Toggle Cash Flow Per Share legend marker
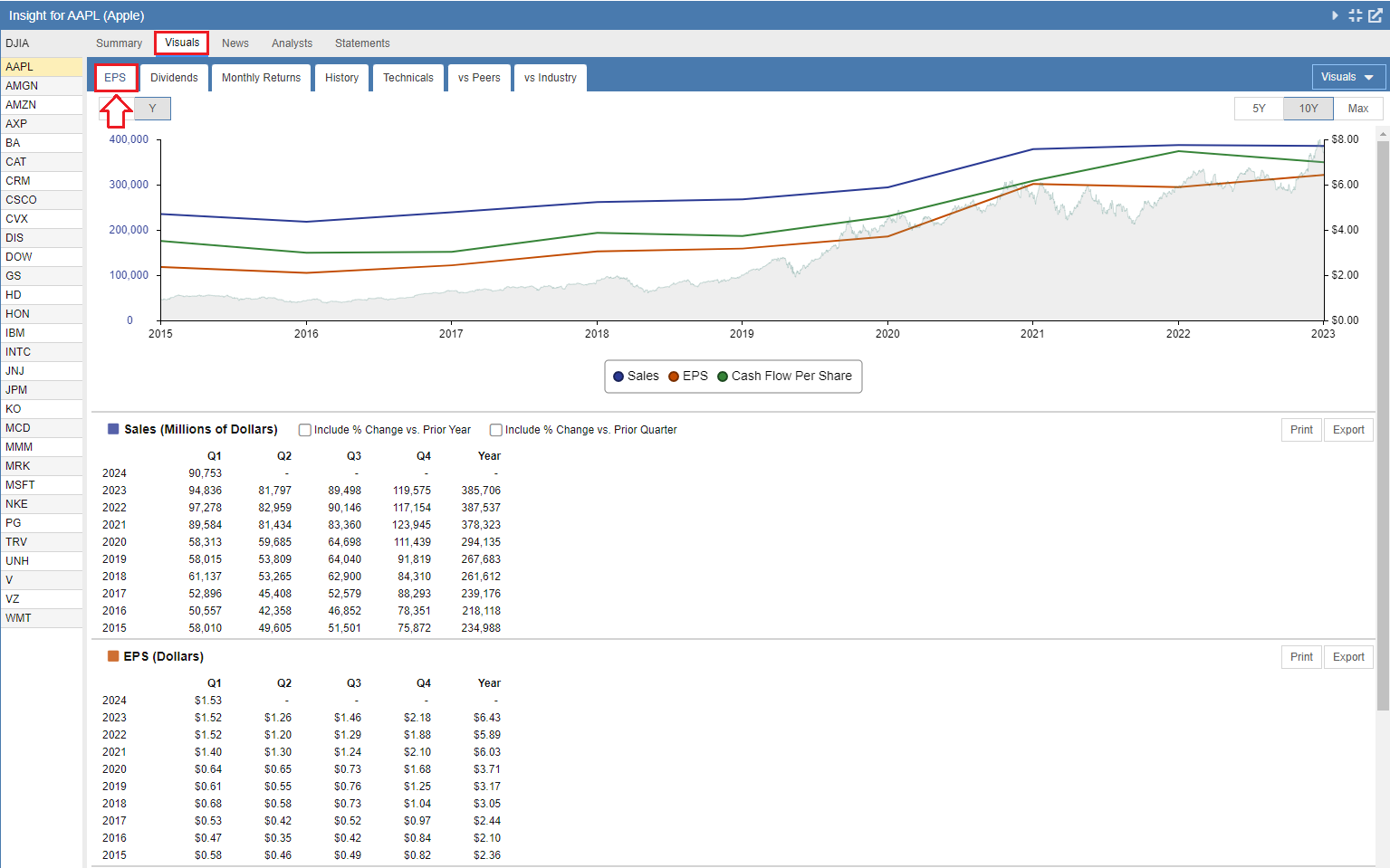 pos(723,377)
